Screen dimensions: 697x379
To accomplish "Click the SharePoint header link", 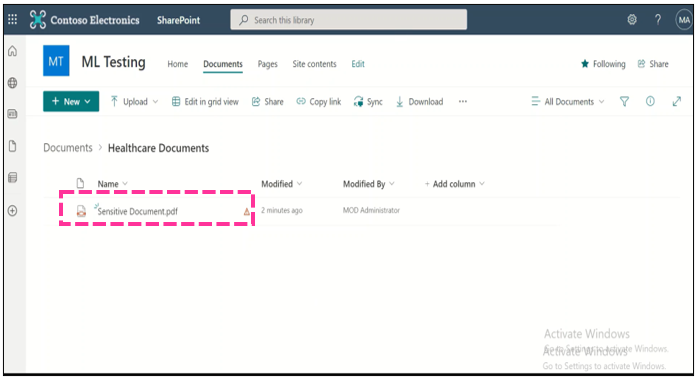I will tap(178, 20).
